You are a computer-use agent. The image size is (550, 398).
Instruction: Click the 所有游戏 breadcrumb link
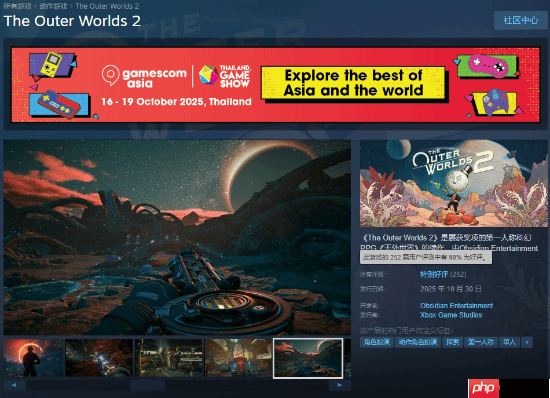(17, 6)
